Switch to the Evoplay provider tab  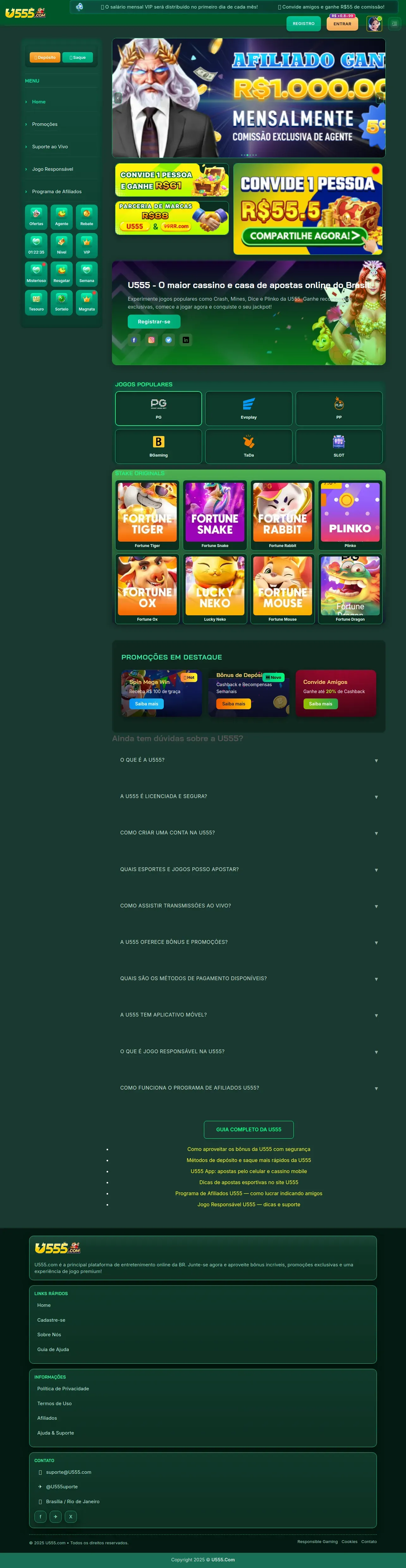coord(248,409)
